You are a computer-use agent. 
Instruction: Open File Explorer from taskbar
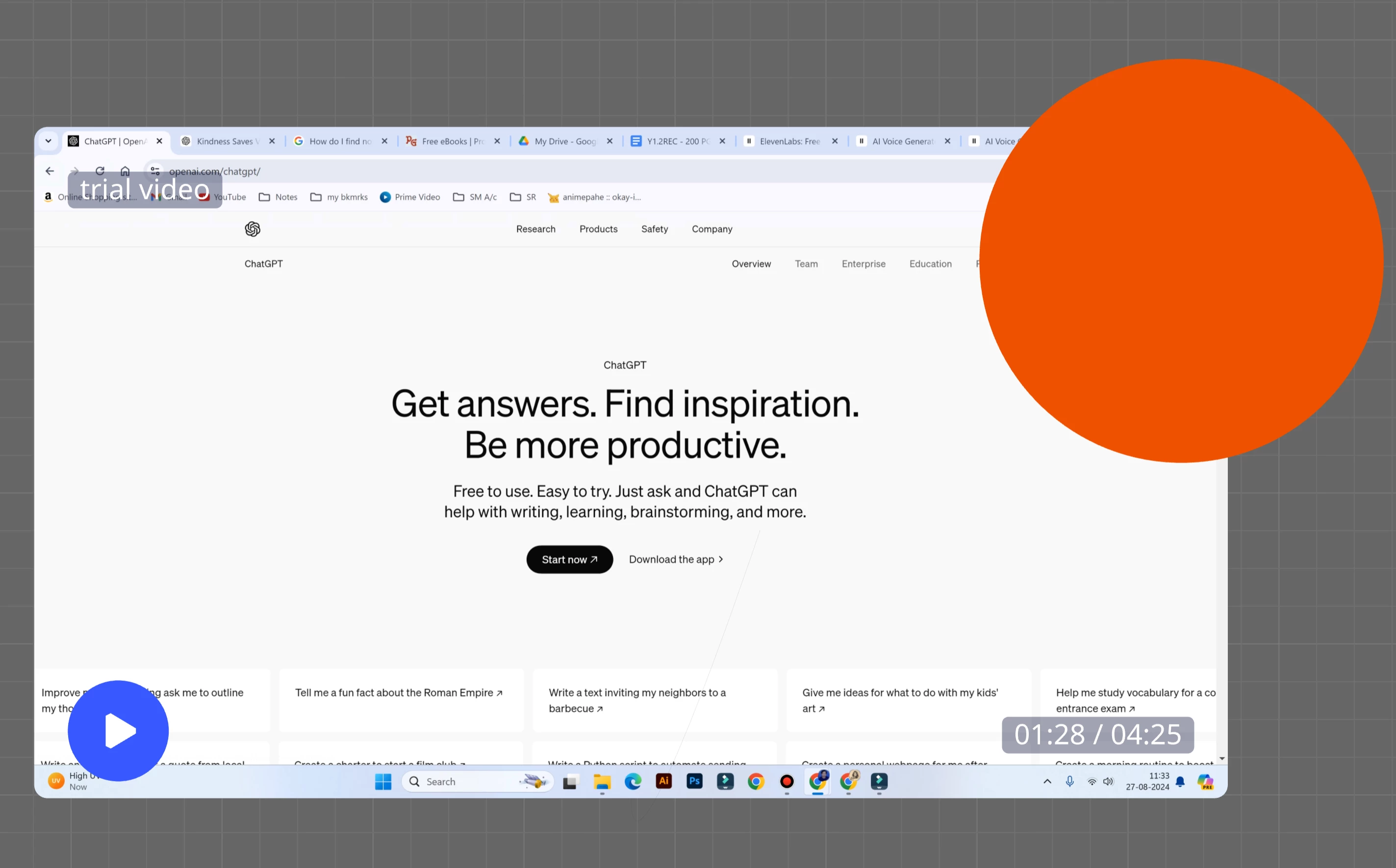[x=602, y=781]
